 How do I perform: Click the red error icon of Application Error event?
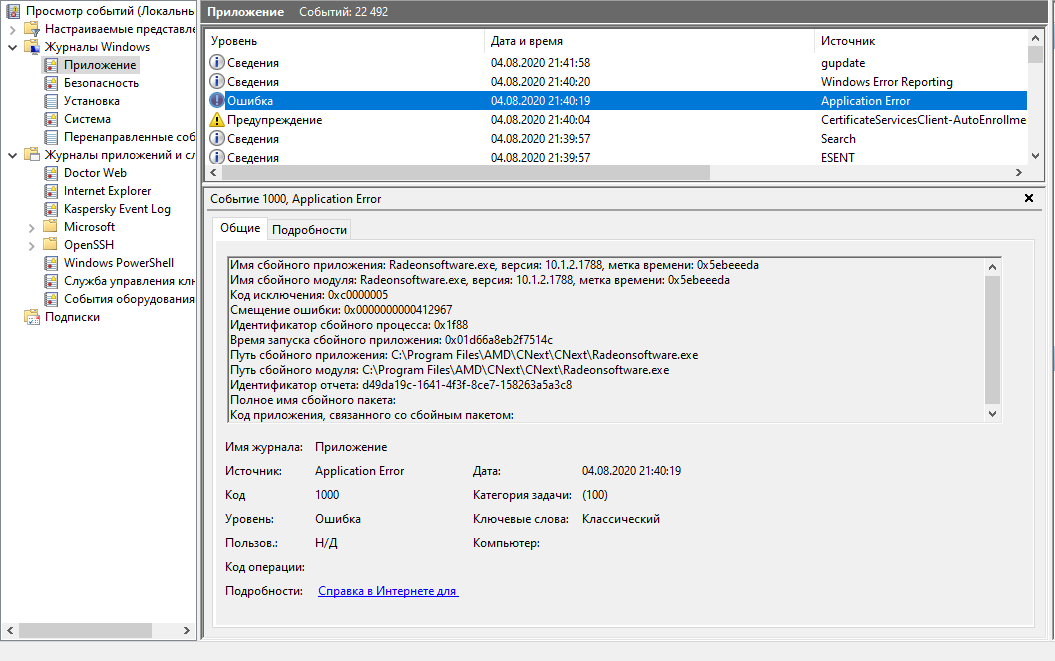pos(217,100)
